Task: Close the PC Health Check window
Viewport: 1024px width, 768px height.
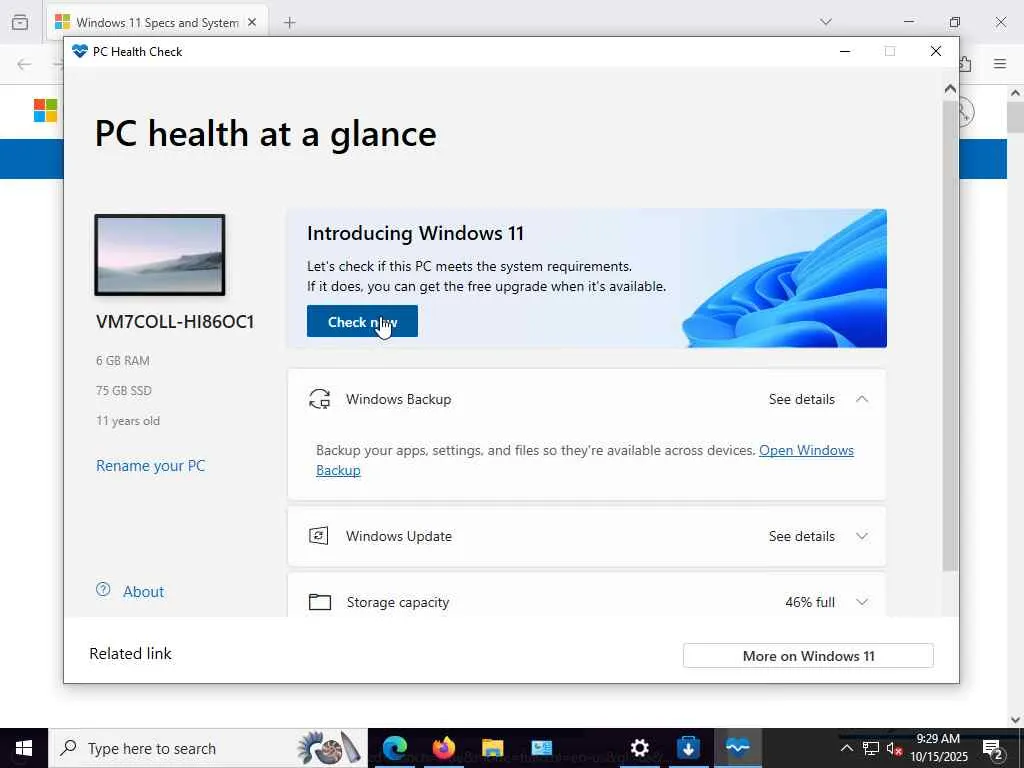Action: 936,51
